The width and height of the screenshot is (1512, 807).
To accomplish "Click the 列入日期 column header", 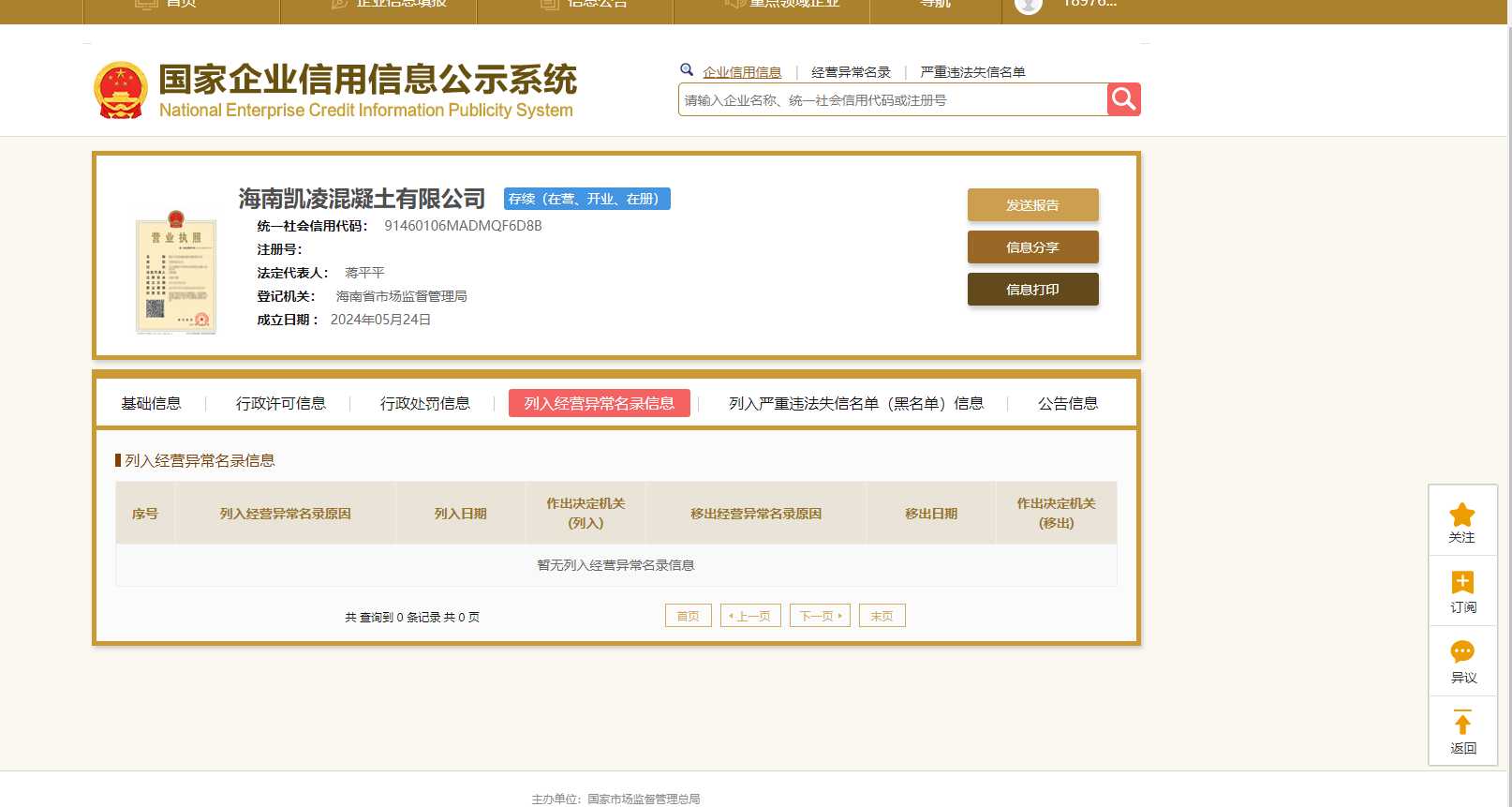I will (461, 514).
